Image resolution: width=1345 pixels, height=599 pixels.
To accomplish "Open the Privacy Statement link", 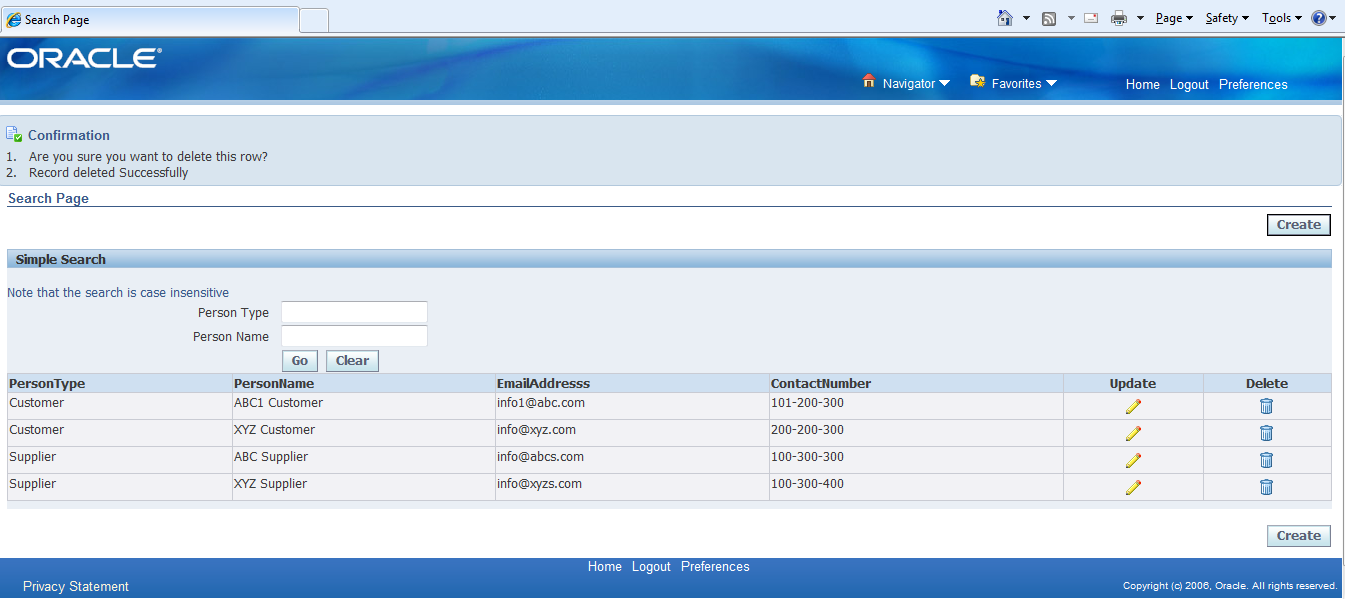I will click(x=75, y=586).
